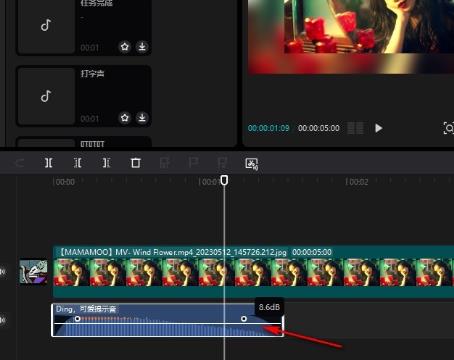Image resolution: width=454 pixels, height=360 pixels.
Task: Preview the 打字声 music note thumbnail
Action: tap(46, 96)
